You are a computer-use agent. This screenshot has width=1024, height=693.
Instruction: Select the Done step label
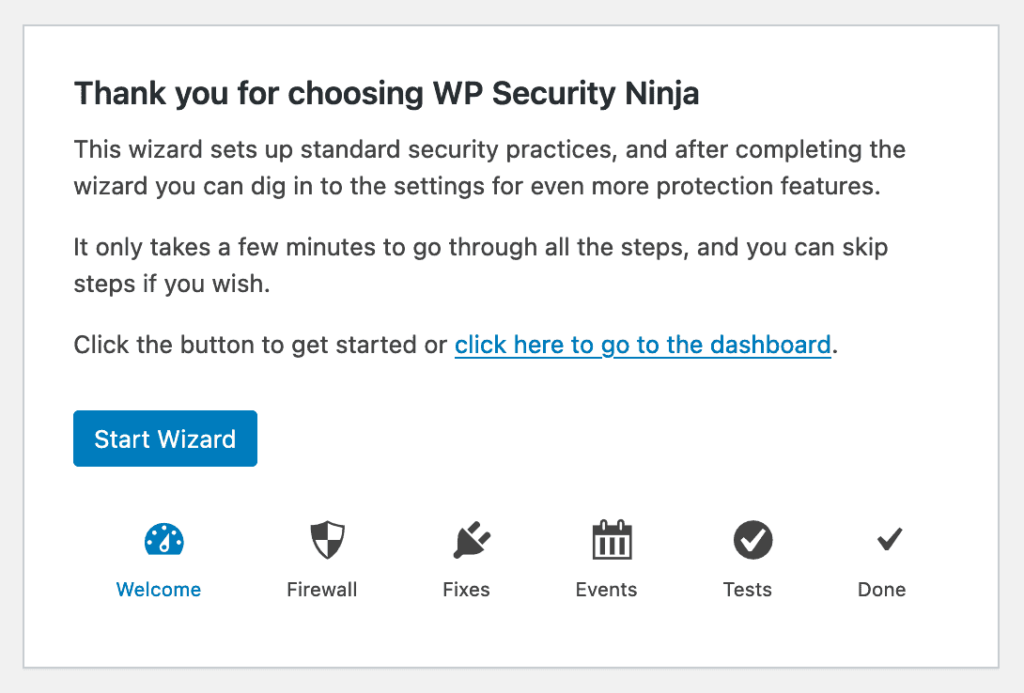882,589
